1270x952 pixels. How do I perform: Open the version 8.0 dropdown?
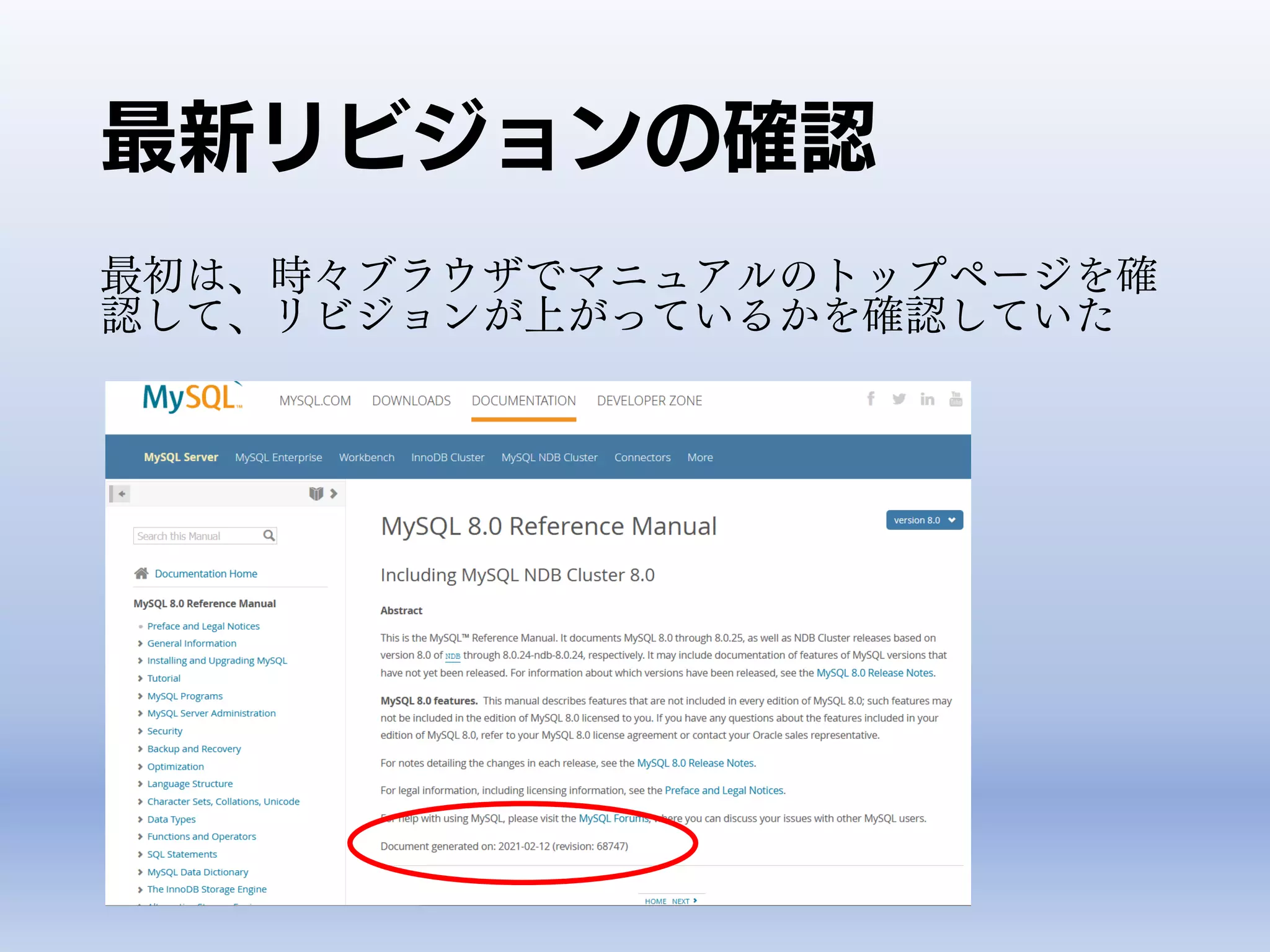925,520
